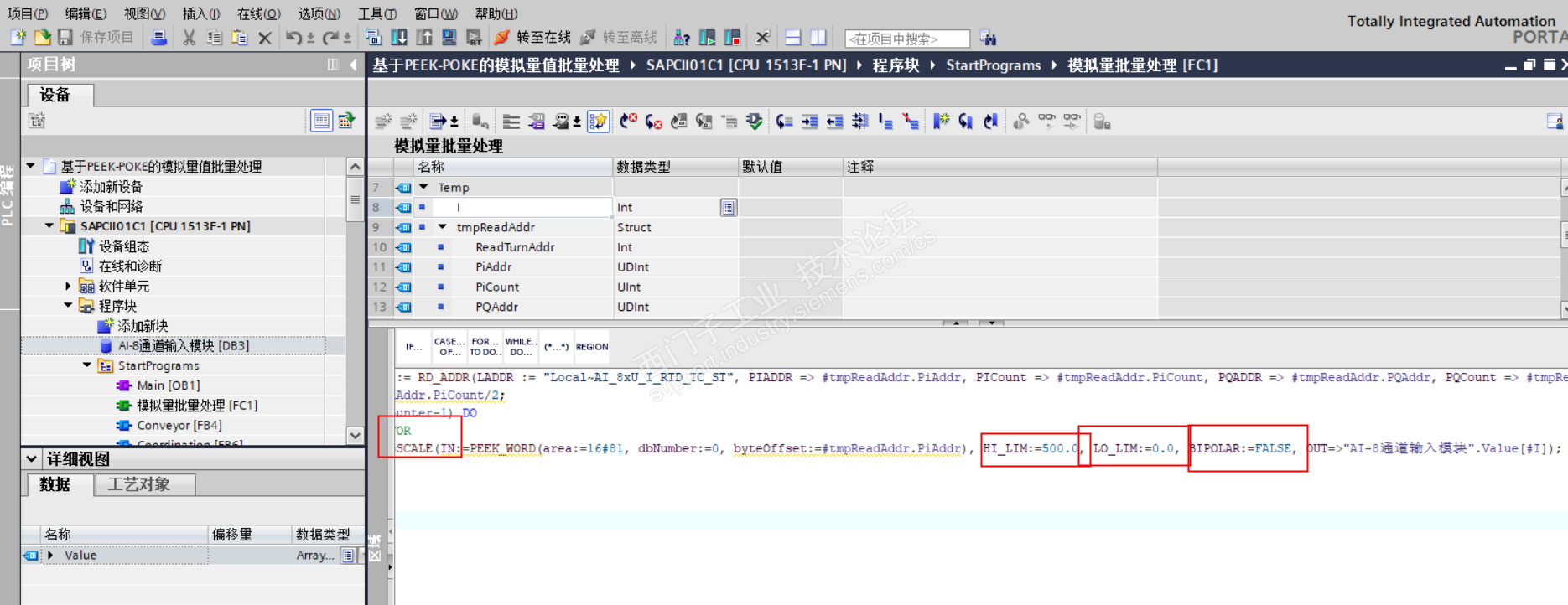This screenshot has height=605, width=1568.
Task: Start the CPU using the run icon
Action: [x=708, y=38]
